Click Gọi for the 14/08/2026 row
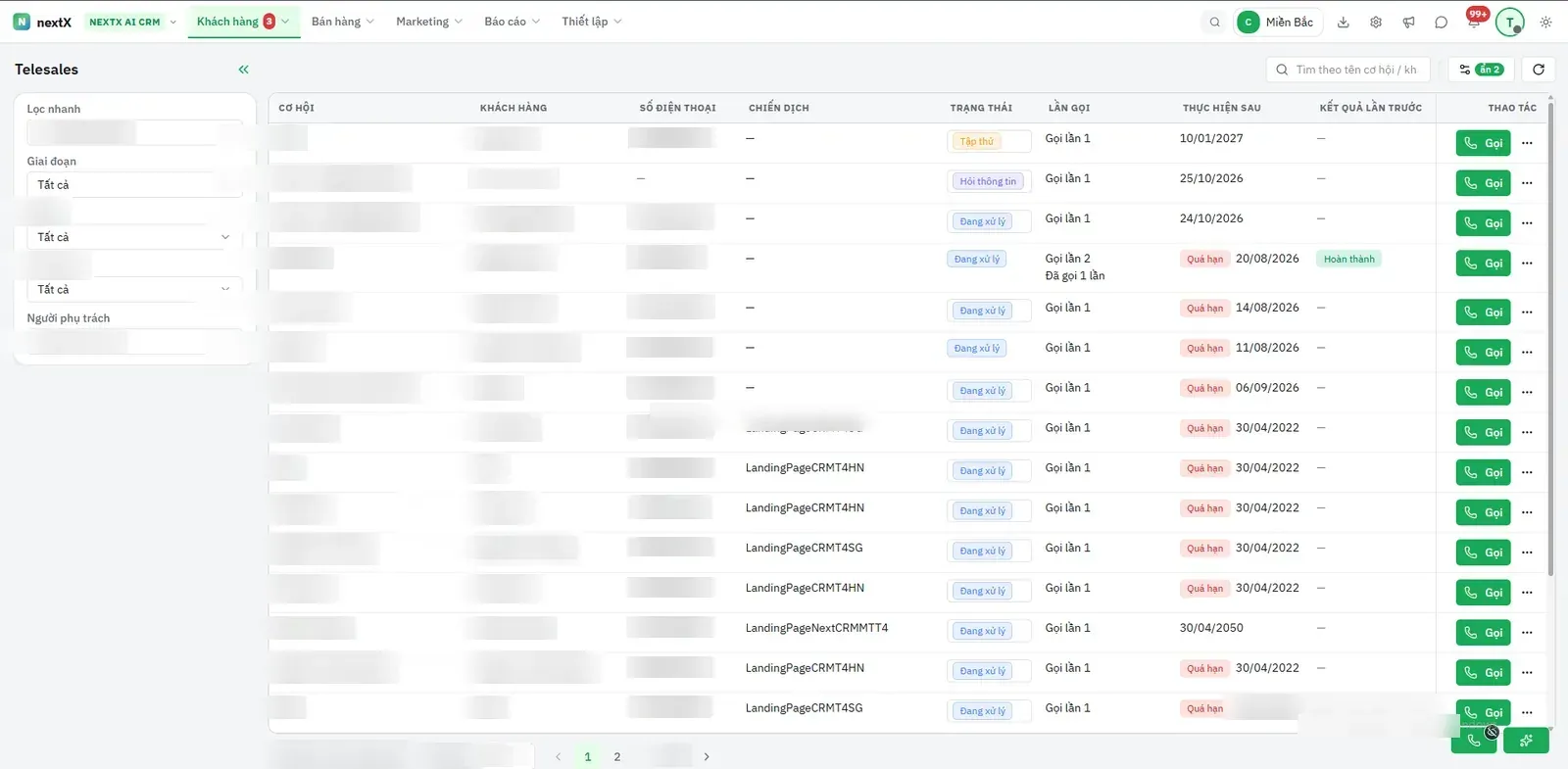Image resolution: width=1568 pixels, height=769 pixels. 1483,312
